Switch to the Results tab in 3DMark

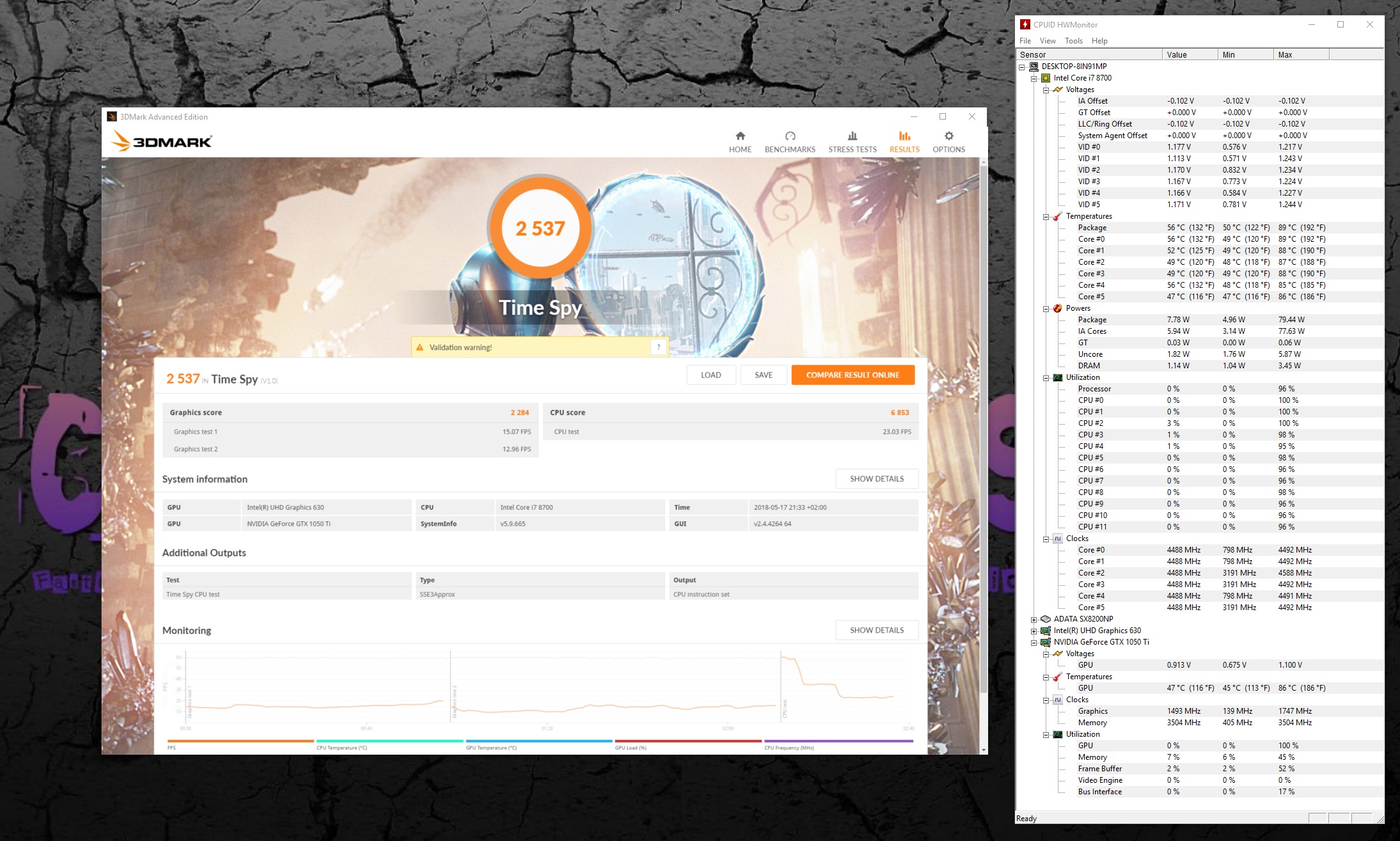[904, 142]
